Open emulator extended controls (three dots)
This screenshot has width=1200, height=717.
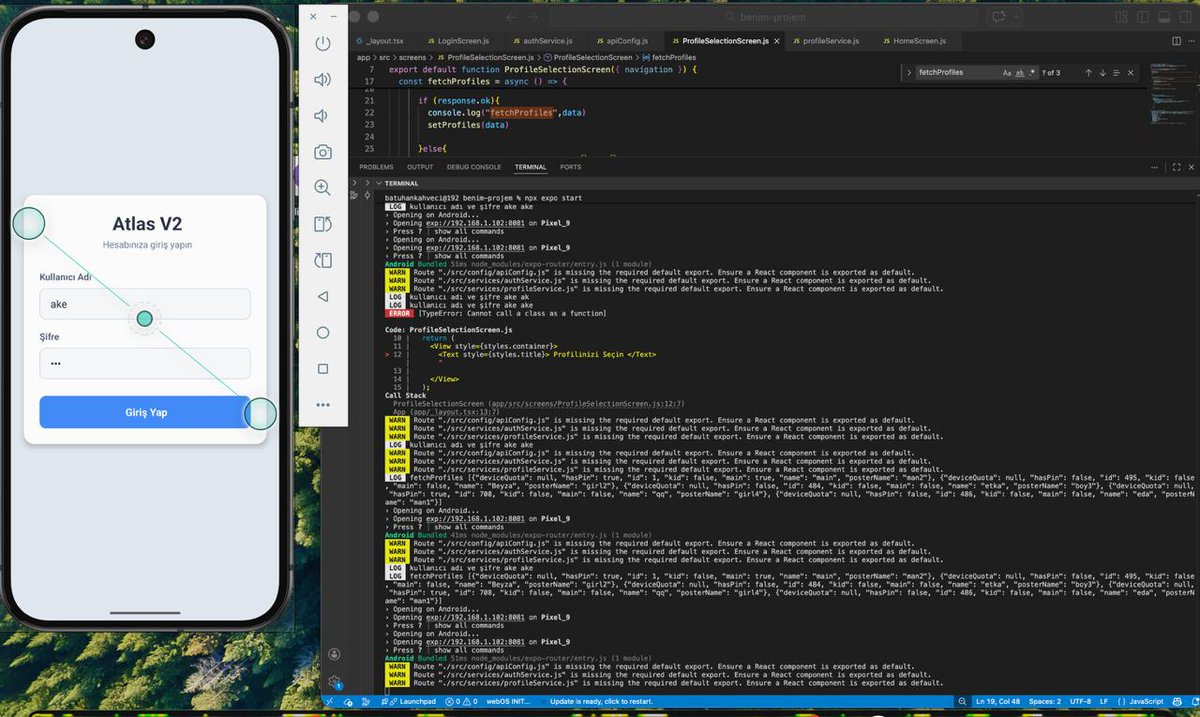[x=322, y=404]
